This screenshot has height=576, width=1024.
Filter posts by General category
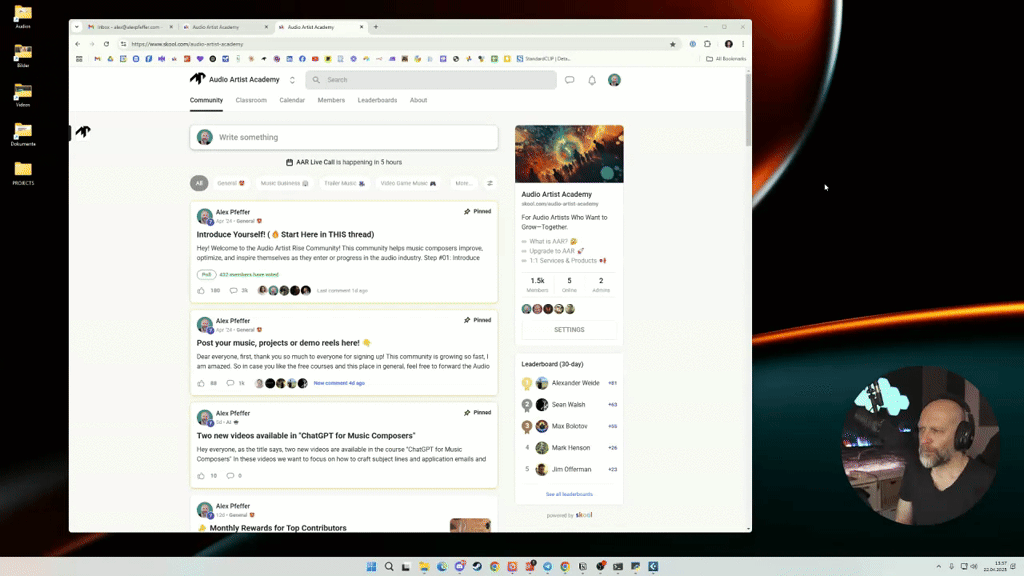(x=231, y=183)
